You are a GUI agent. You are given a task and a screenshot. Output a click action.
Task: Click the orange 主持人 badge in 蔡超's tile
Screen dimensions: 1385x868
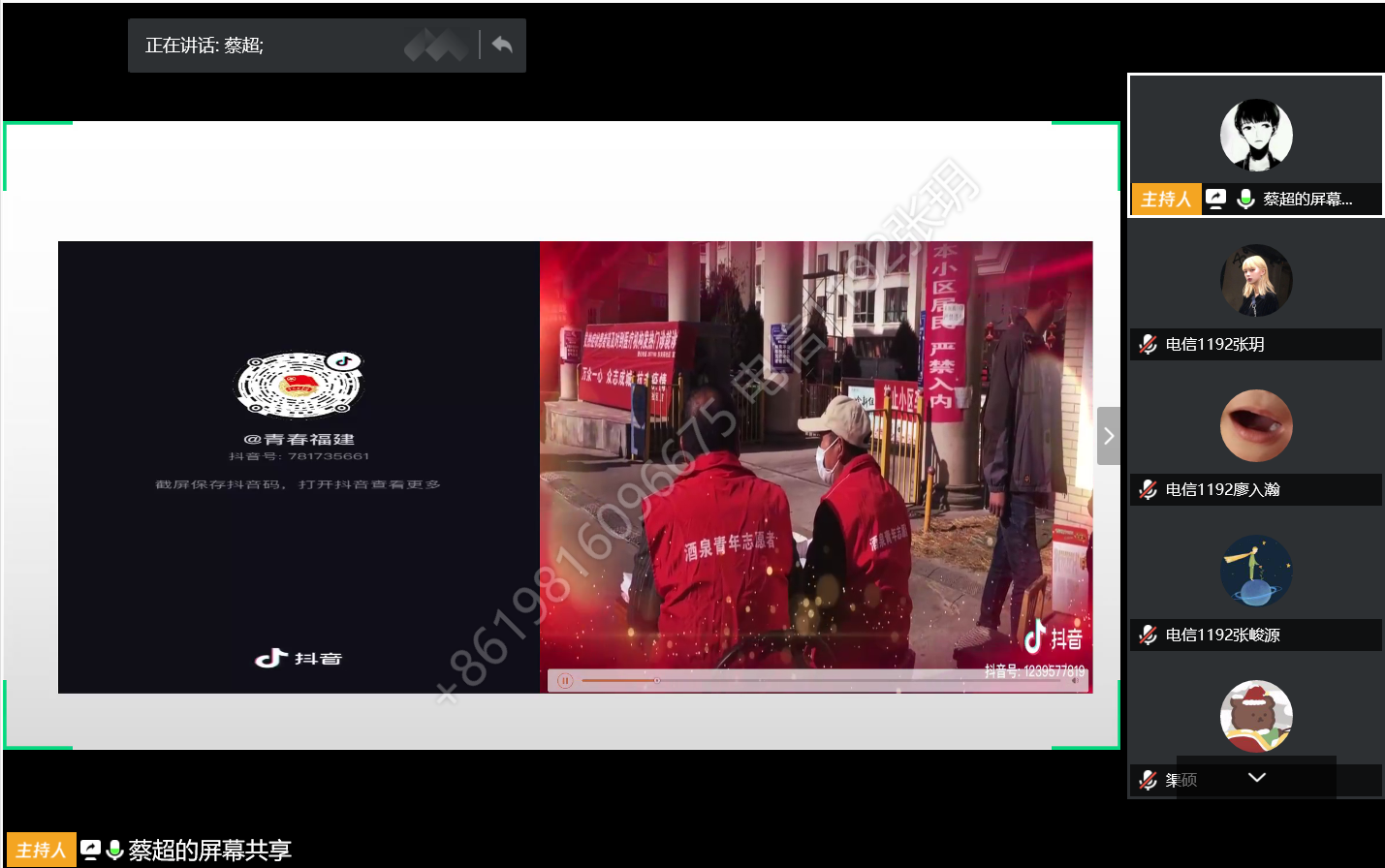pos(1166,199)
